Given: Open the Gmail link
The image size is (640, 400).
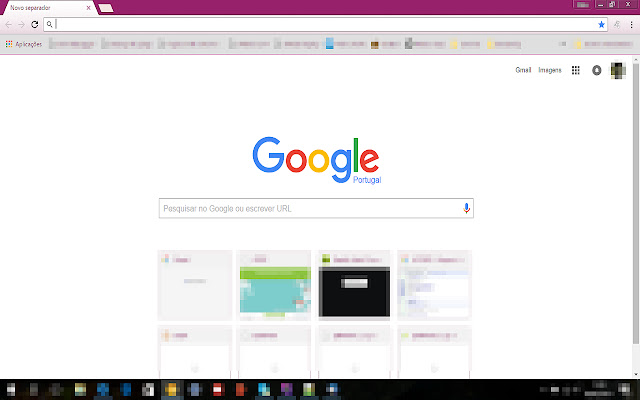Looking at the screenshot, I should pos(523,70).
